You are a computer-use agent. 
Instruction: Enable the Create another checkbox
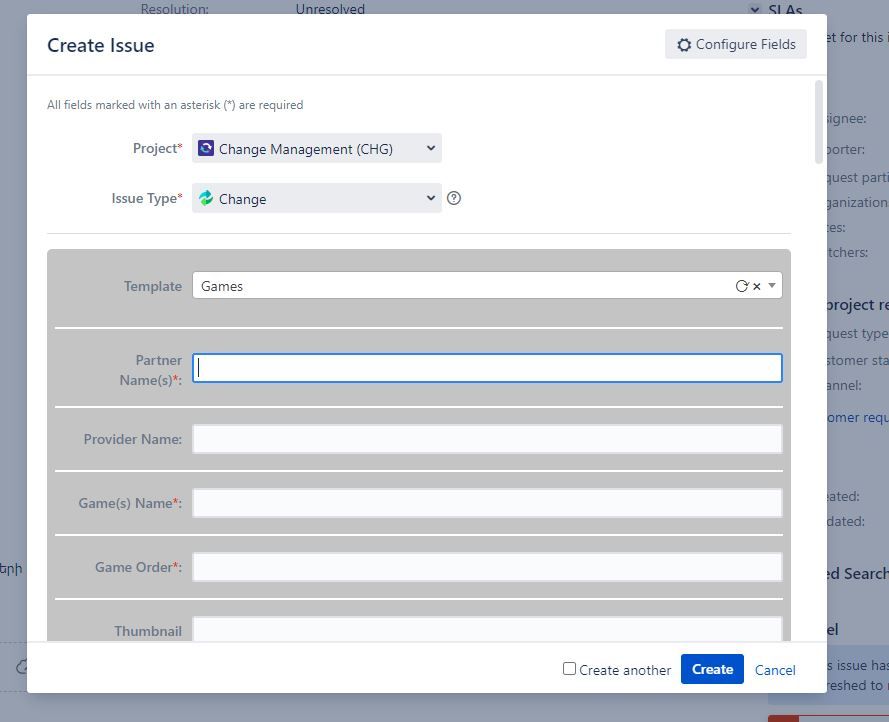[569, 669]
